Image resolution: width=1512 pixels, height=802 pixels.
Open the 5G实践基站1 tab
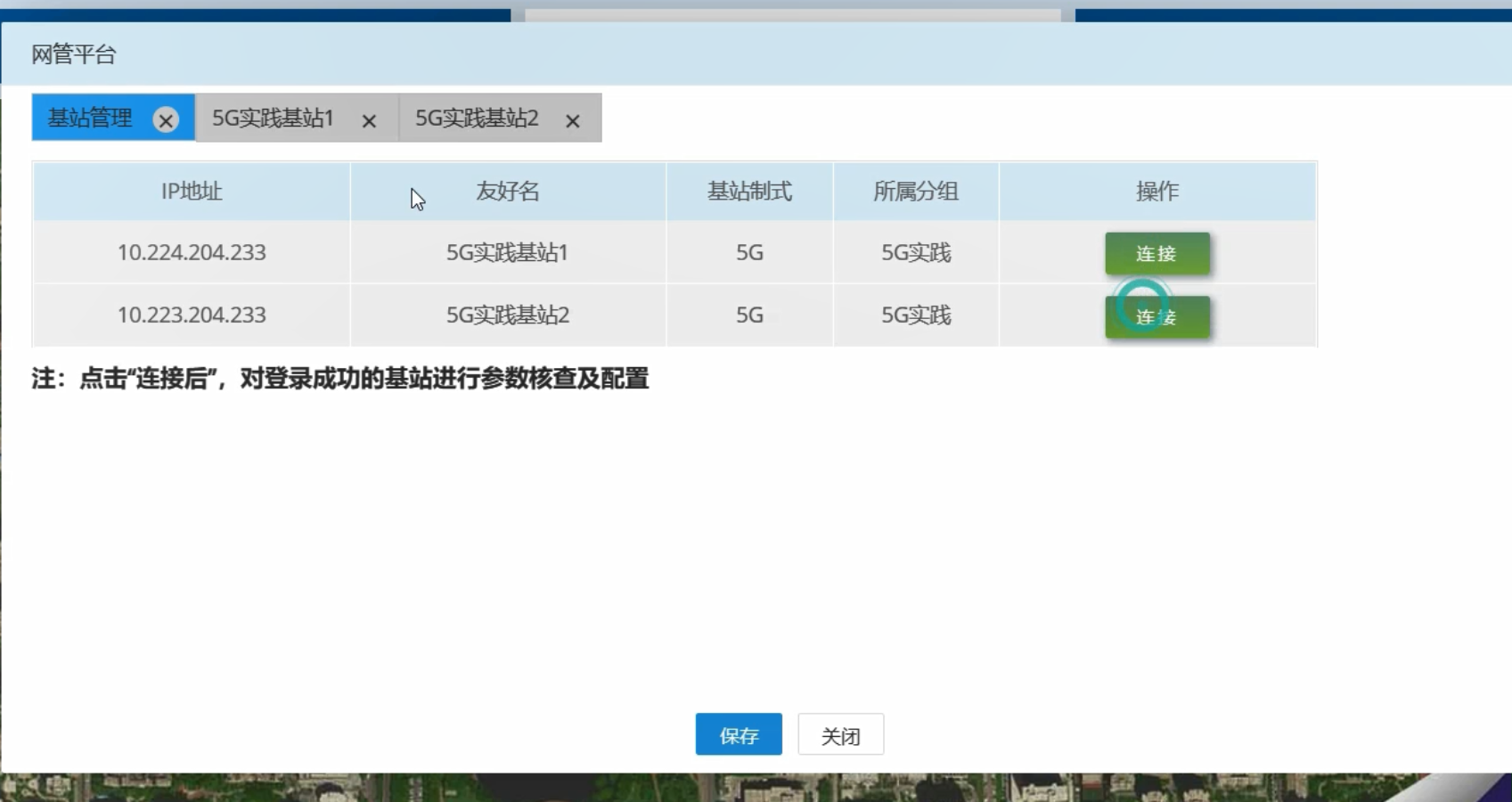(x=273, y=118)
